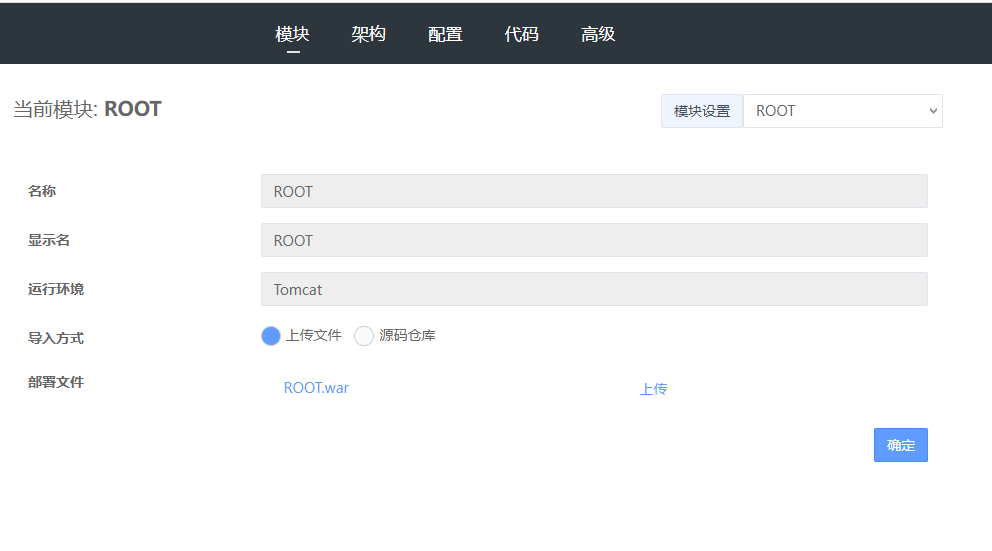Click the 运行环境 label
992x551 pixels.
56,289
